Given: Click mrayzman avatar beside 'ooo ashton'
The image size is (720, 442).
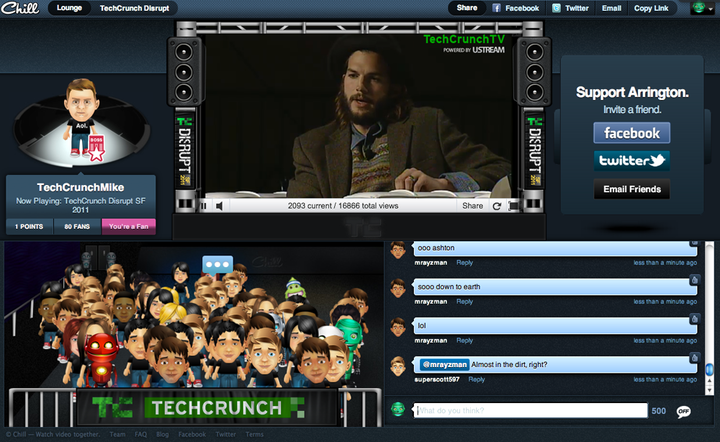Looking at the screenshot, I should (x=398, y=250).
